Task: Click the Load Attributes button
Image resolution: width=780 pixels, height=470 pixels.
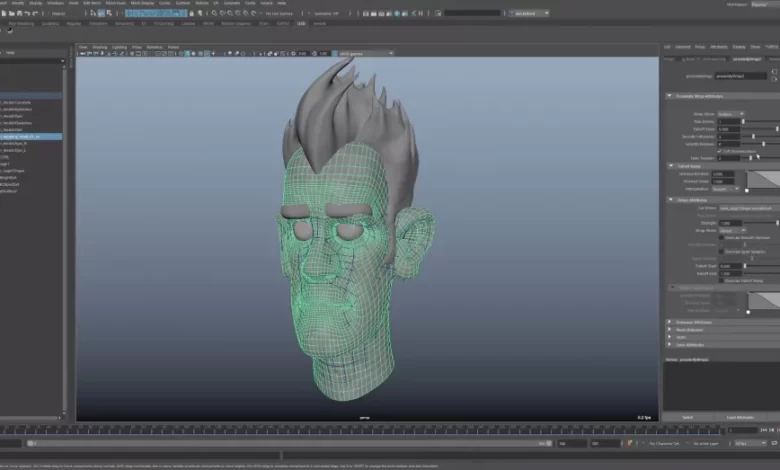Action: tap(739, 416)
